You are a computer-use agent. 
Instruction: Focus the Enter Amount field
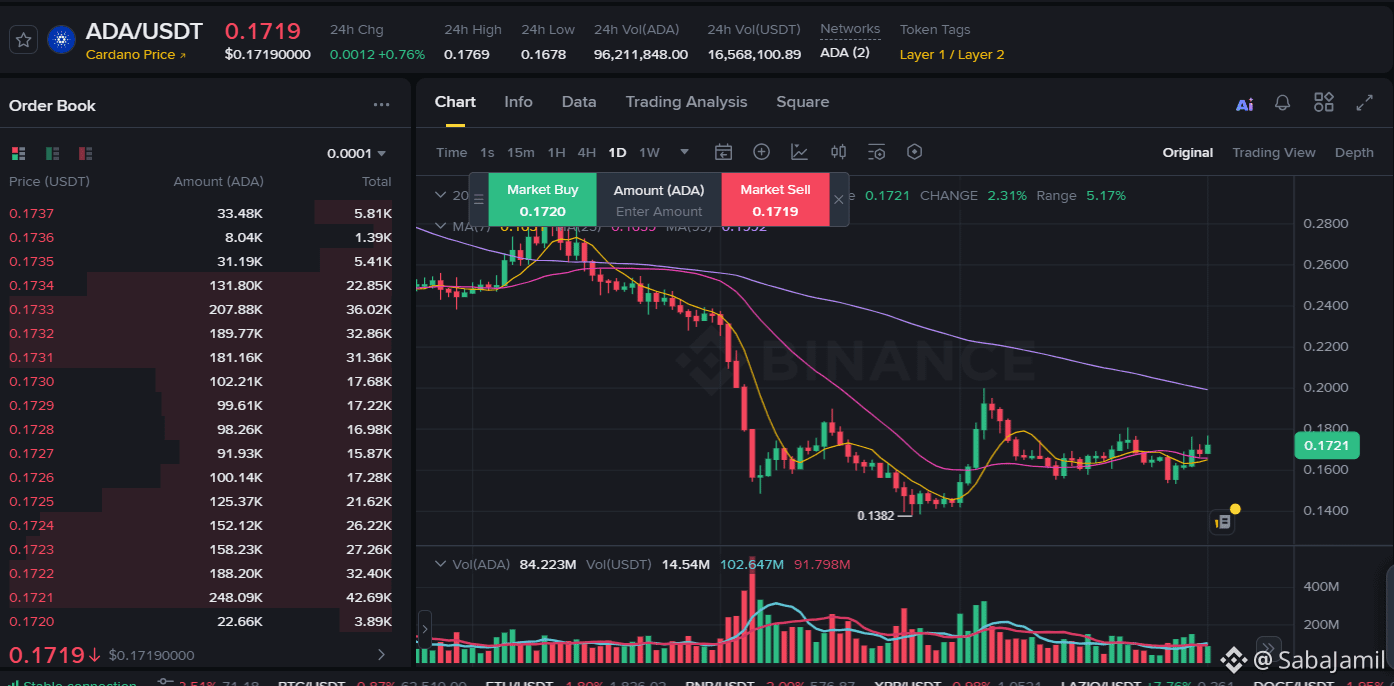[x=659, y=211]
